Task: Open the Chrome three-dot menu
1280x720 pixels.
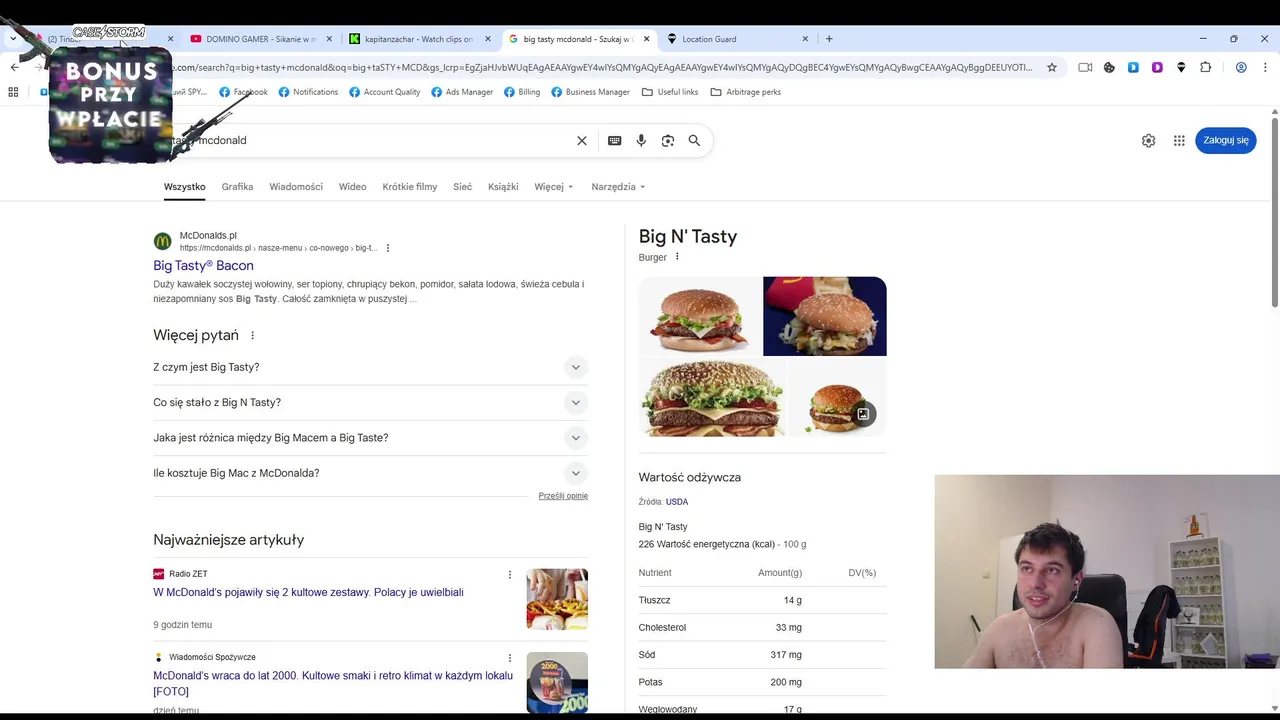Action: (1265, 67)
